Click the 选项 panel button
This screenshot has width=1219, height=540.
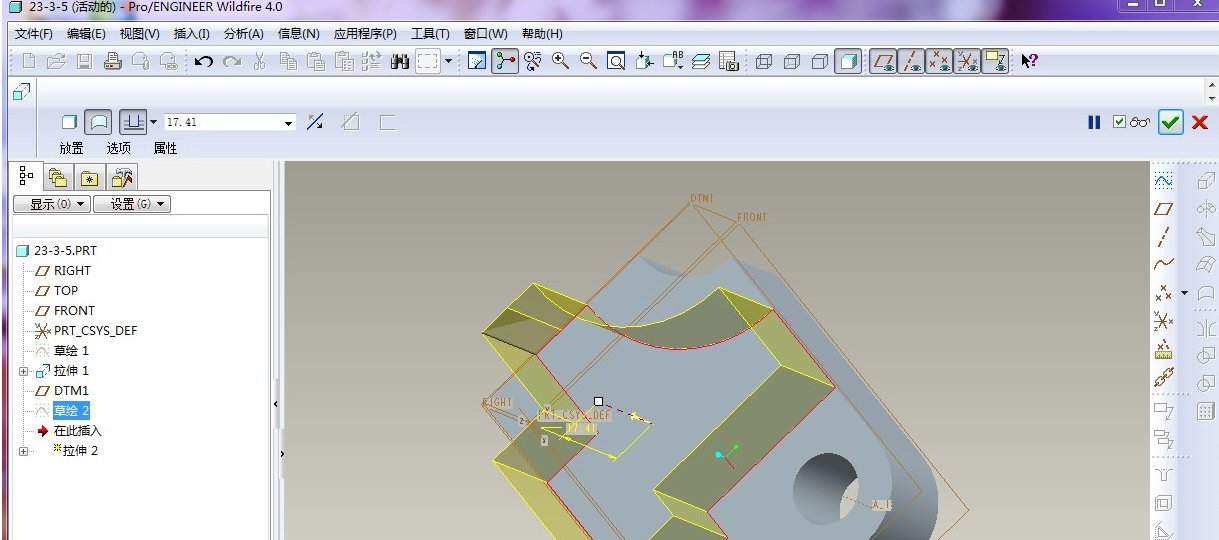click(x=119, y=148)
